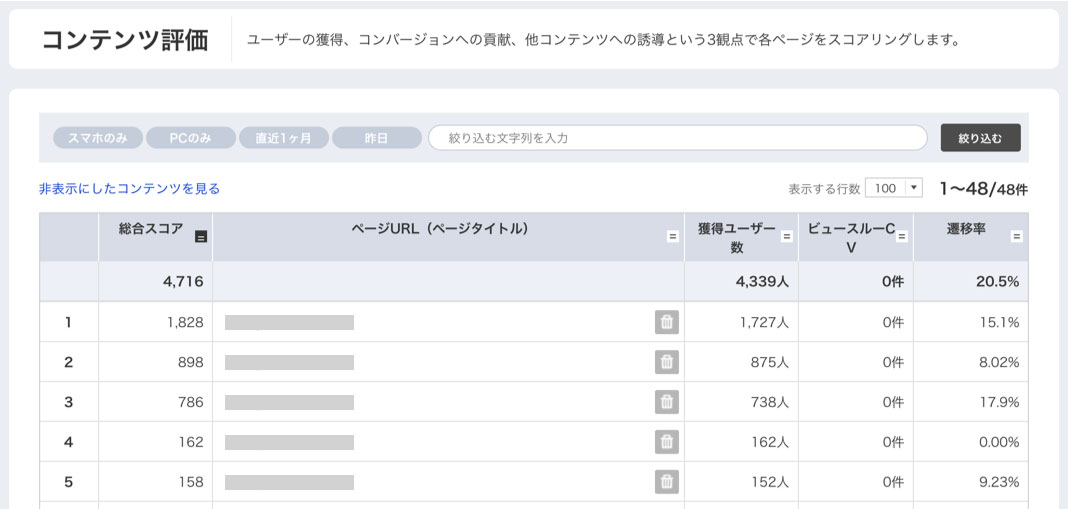Select row 1 score 1,828 cell
1068x509 pixels.
[155, 322]
